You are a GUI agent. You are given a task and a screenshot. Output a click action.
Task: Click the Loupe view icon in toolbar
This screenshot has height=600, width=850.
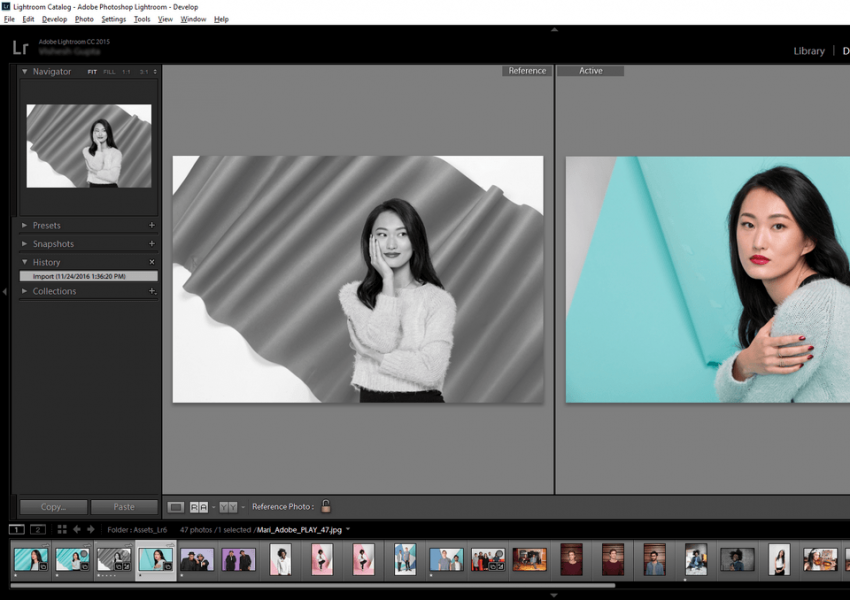176,507
